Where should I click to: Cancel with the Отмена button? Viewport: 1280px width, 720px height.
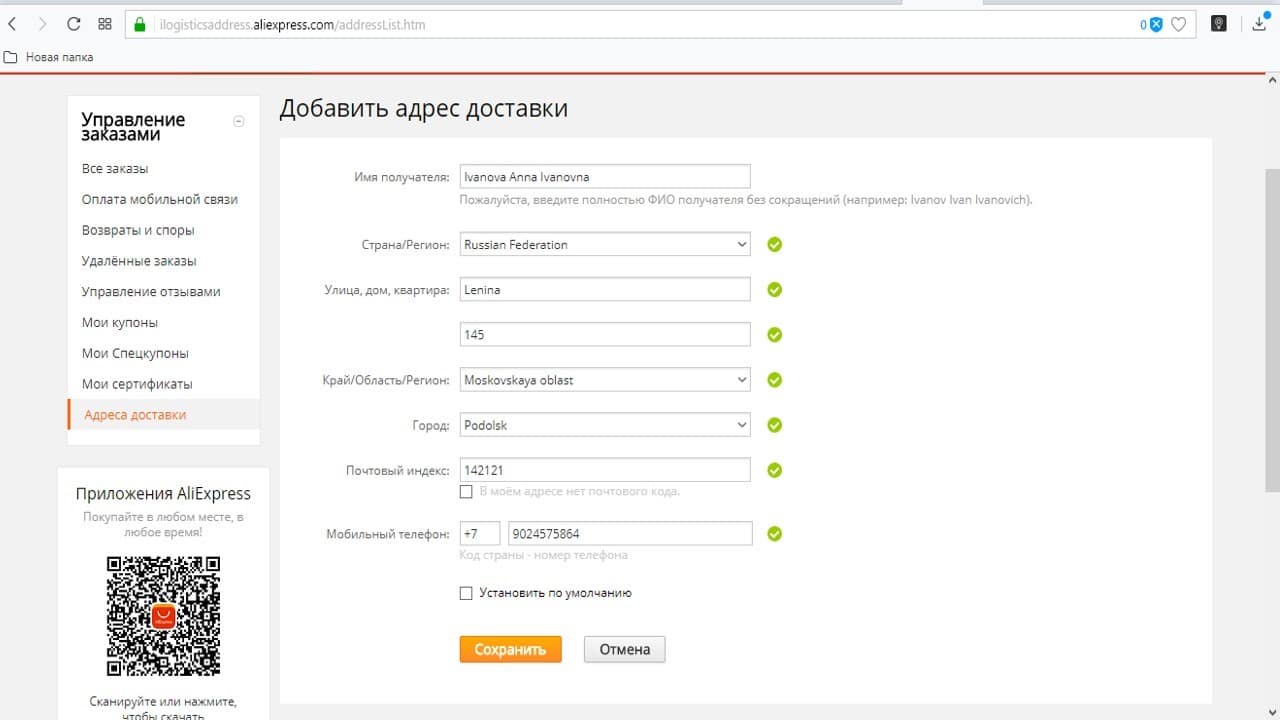[624, 649]
